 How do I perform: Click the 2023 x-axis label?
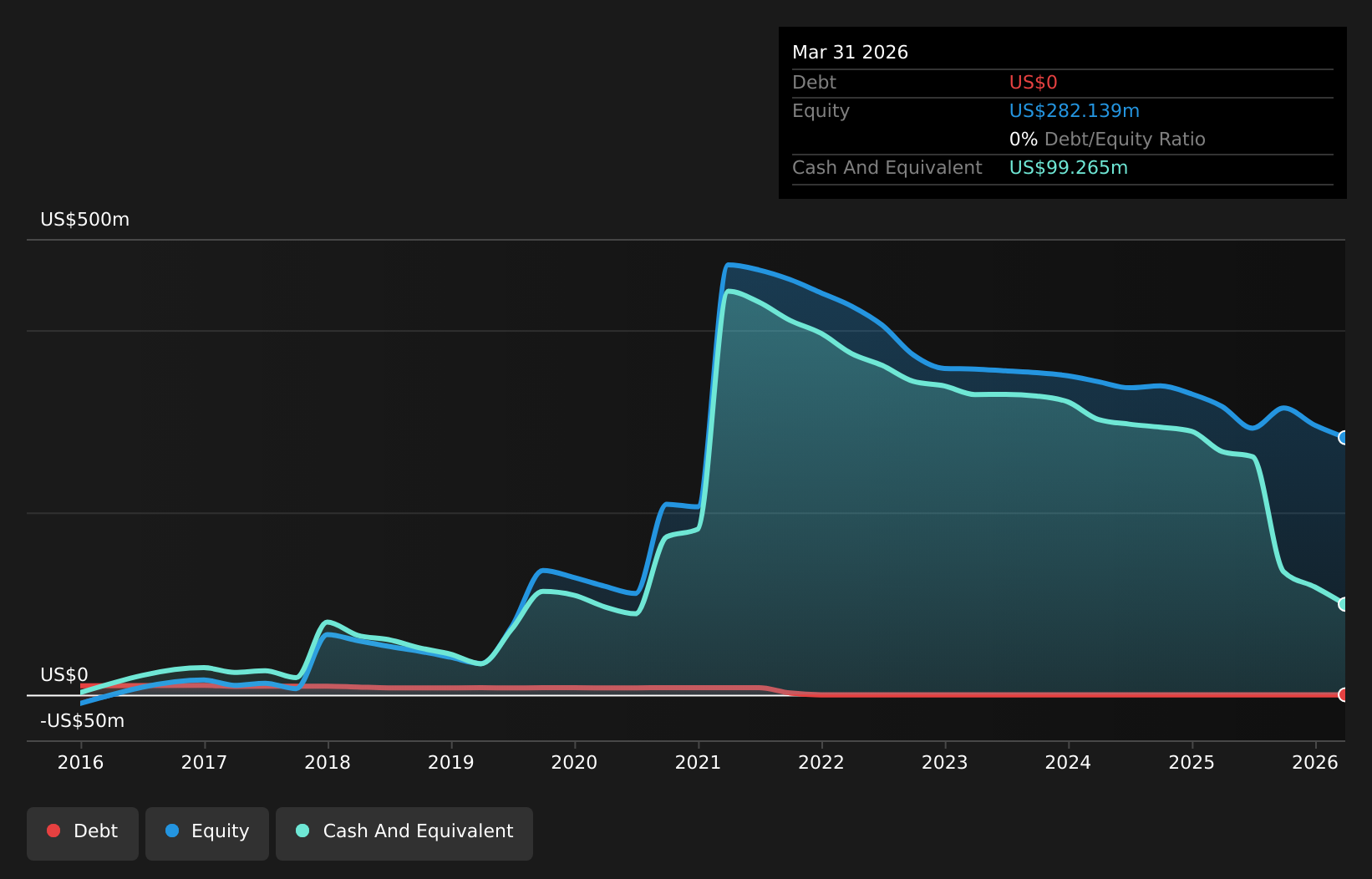945,762
